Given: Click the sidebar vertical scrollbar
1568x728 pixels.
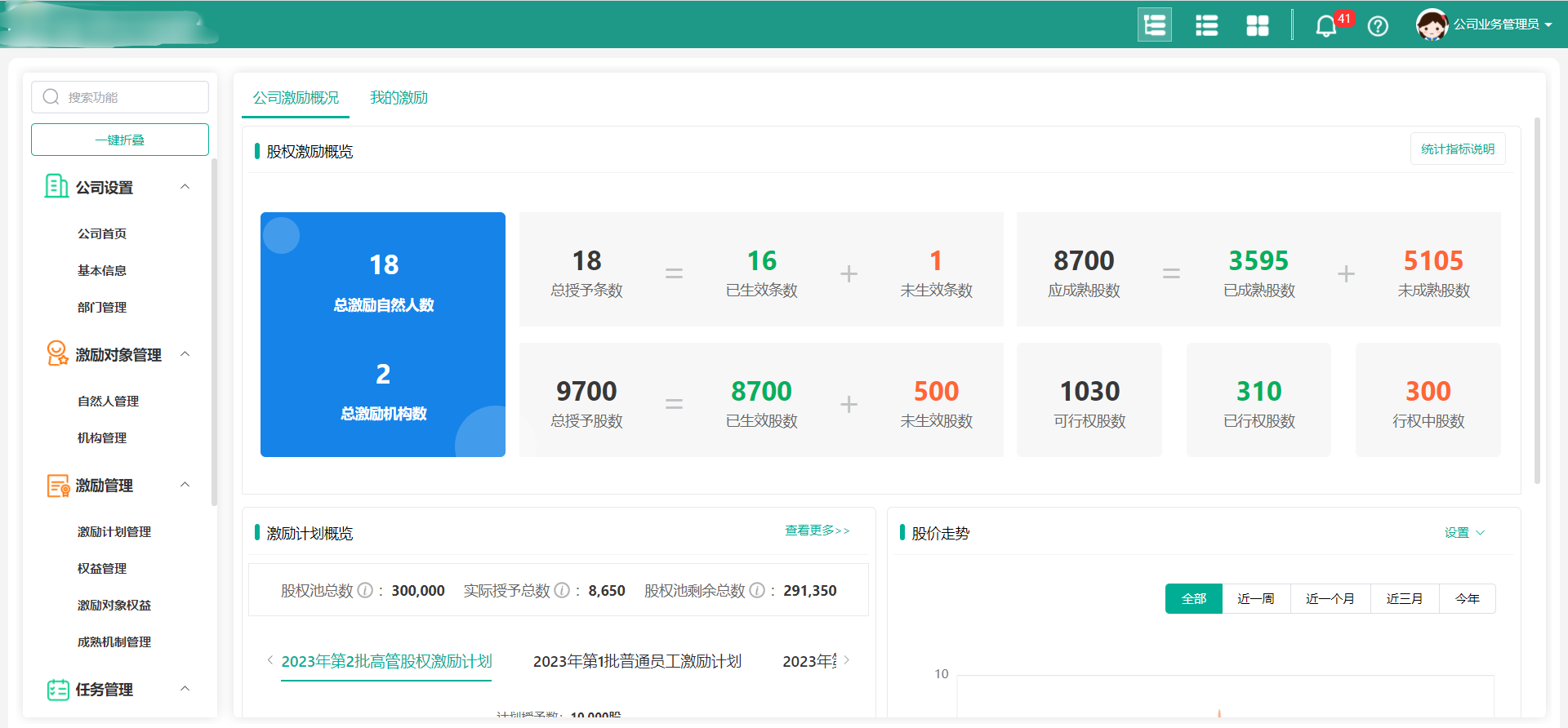Looking at the screenshot, I should click(x=214, y=332).
